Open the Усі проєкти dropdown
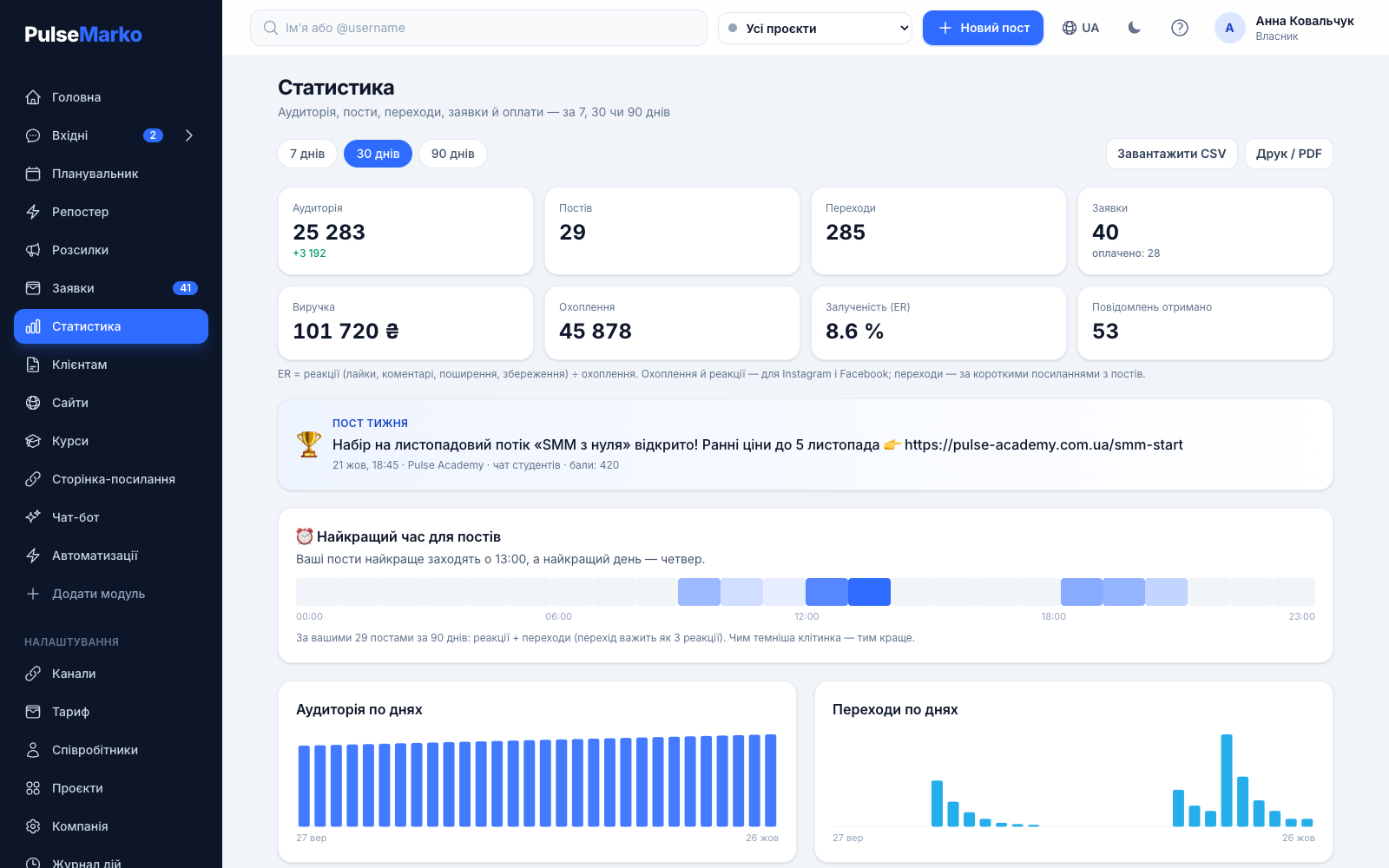The height and width of the screenshot is (868, 1389). coord(815,28)
